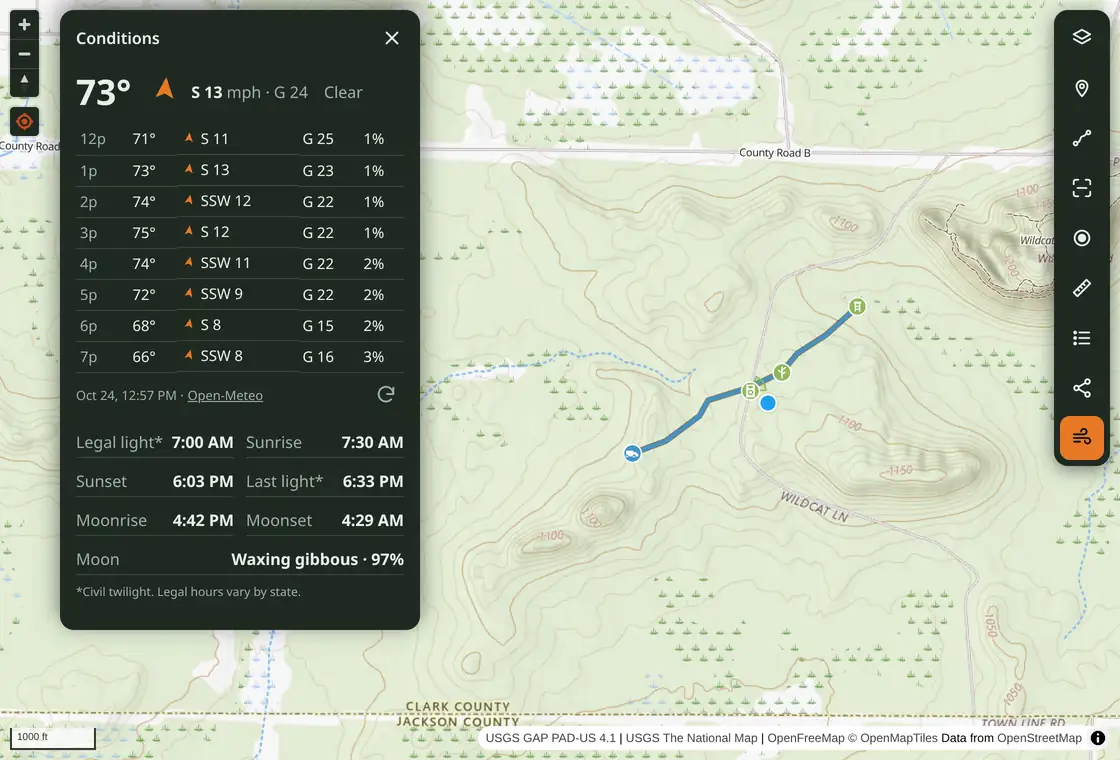The height and width of the screenshot is (760, 1120).
Task: Select the 6p S 8 row
Action: click(240, 326)
